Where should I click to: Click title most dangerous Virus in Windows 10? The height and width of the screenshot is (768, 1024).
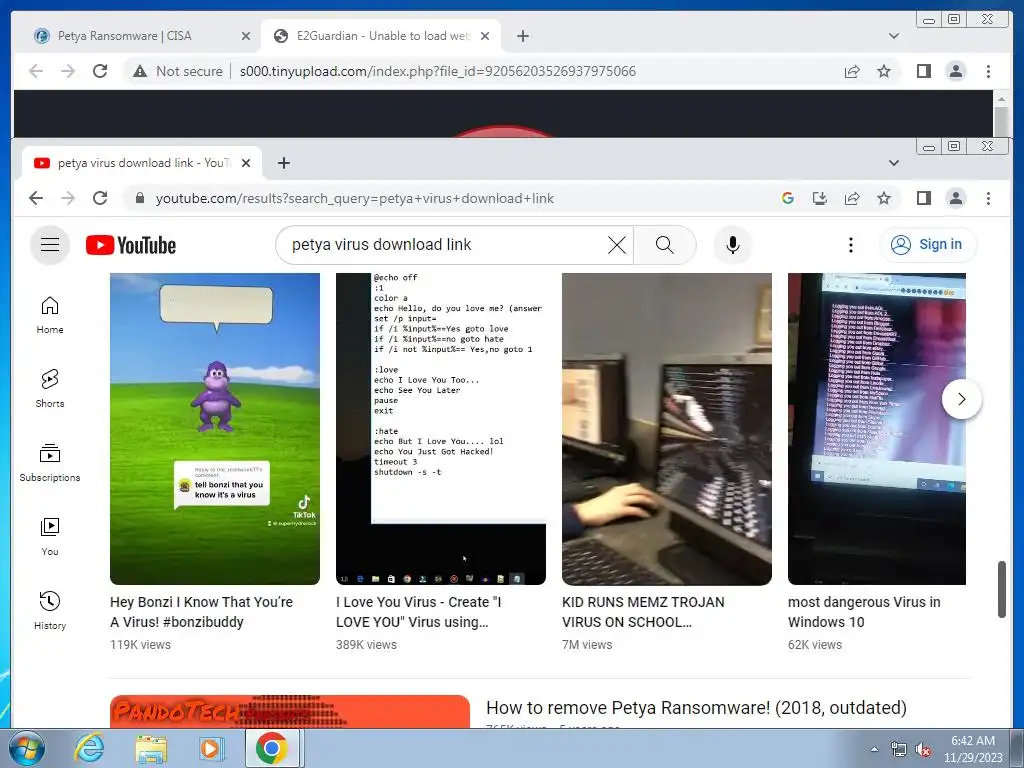(864, 612)
